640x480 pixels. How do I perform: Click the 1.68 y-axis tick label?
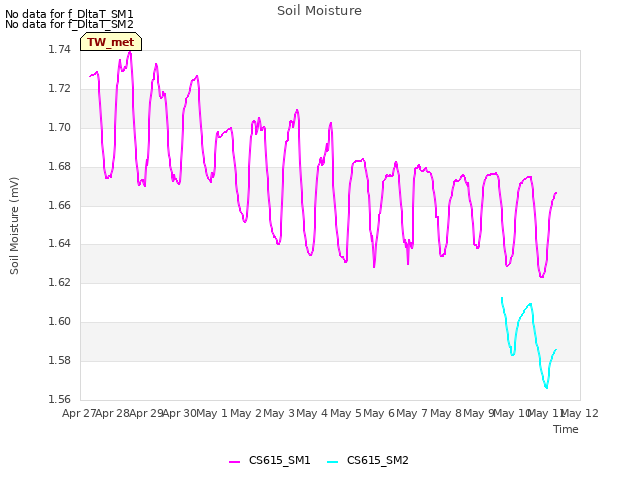(x=60, y=167)
